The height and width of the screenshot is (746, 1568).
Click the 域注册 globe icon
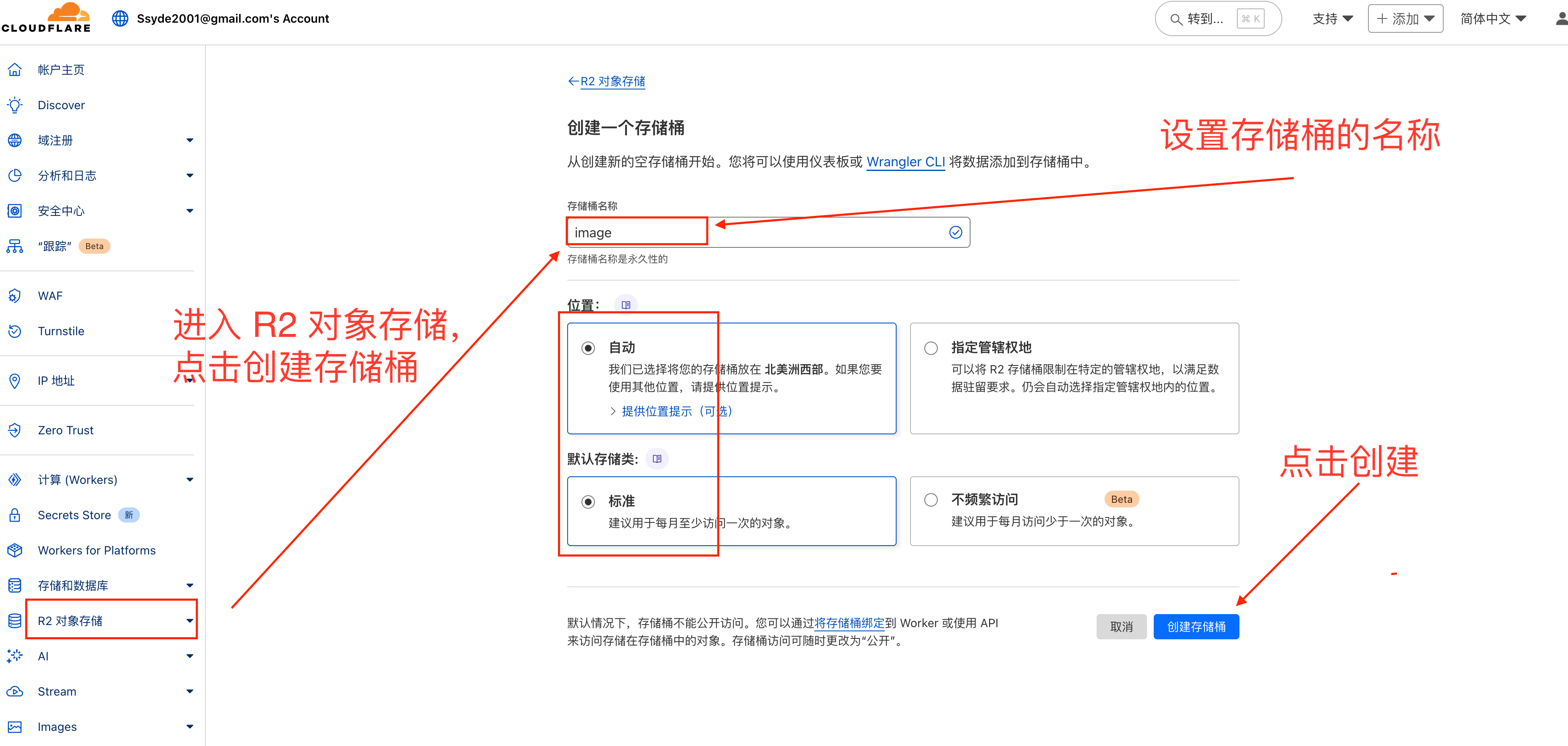(15, 140)
